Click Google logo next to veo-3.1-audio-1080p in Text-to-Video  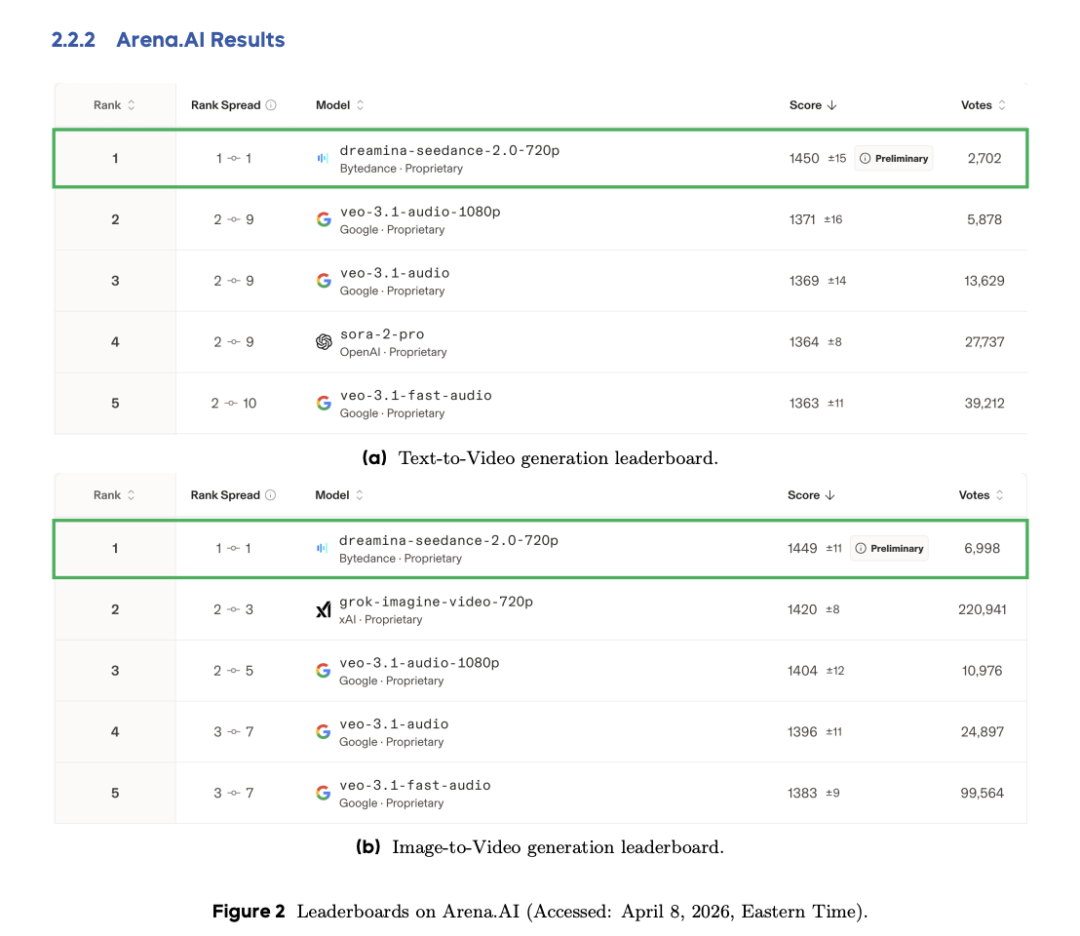pos(323,219)
